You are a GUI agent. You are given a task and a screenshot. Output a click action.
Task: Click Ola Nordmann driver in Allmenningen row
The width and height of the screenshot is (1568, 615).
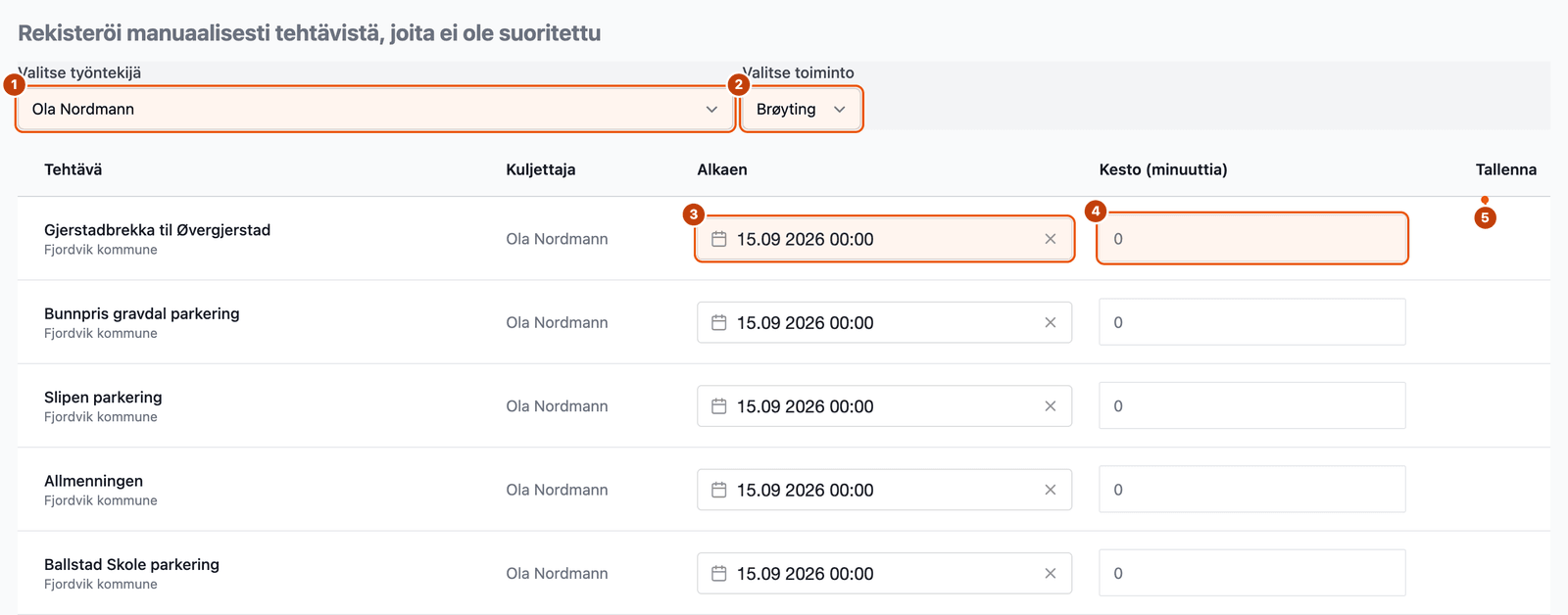tap(557, 490)
